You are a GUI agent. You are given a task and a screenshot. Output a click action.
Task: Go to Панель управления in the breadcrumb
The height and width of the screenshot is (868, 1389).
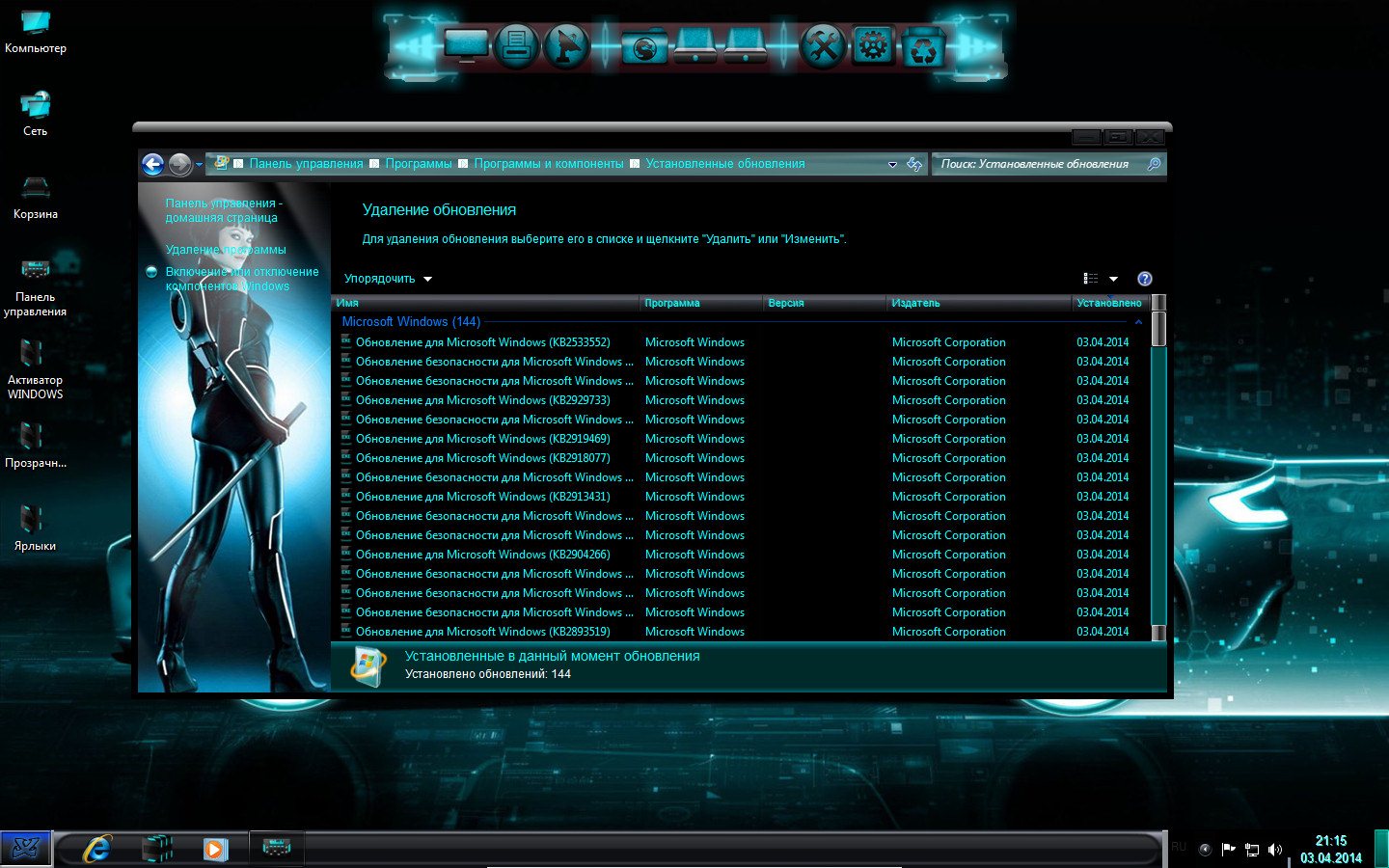[x=306, y=164]
